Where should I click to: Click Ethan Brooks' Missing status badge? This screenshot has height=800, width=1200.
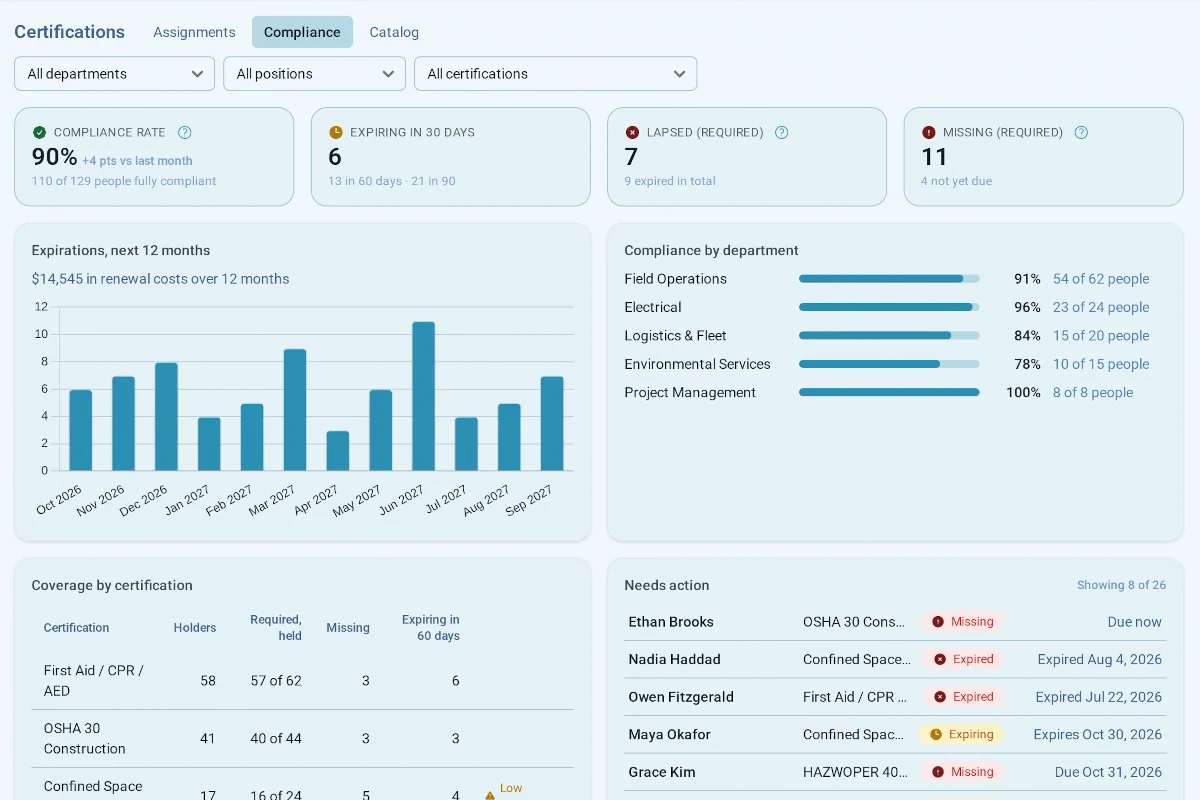coord(962,622)
